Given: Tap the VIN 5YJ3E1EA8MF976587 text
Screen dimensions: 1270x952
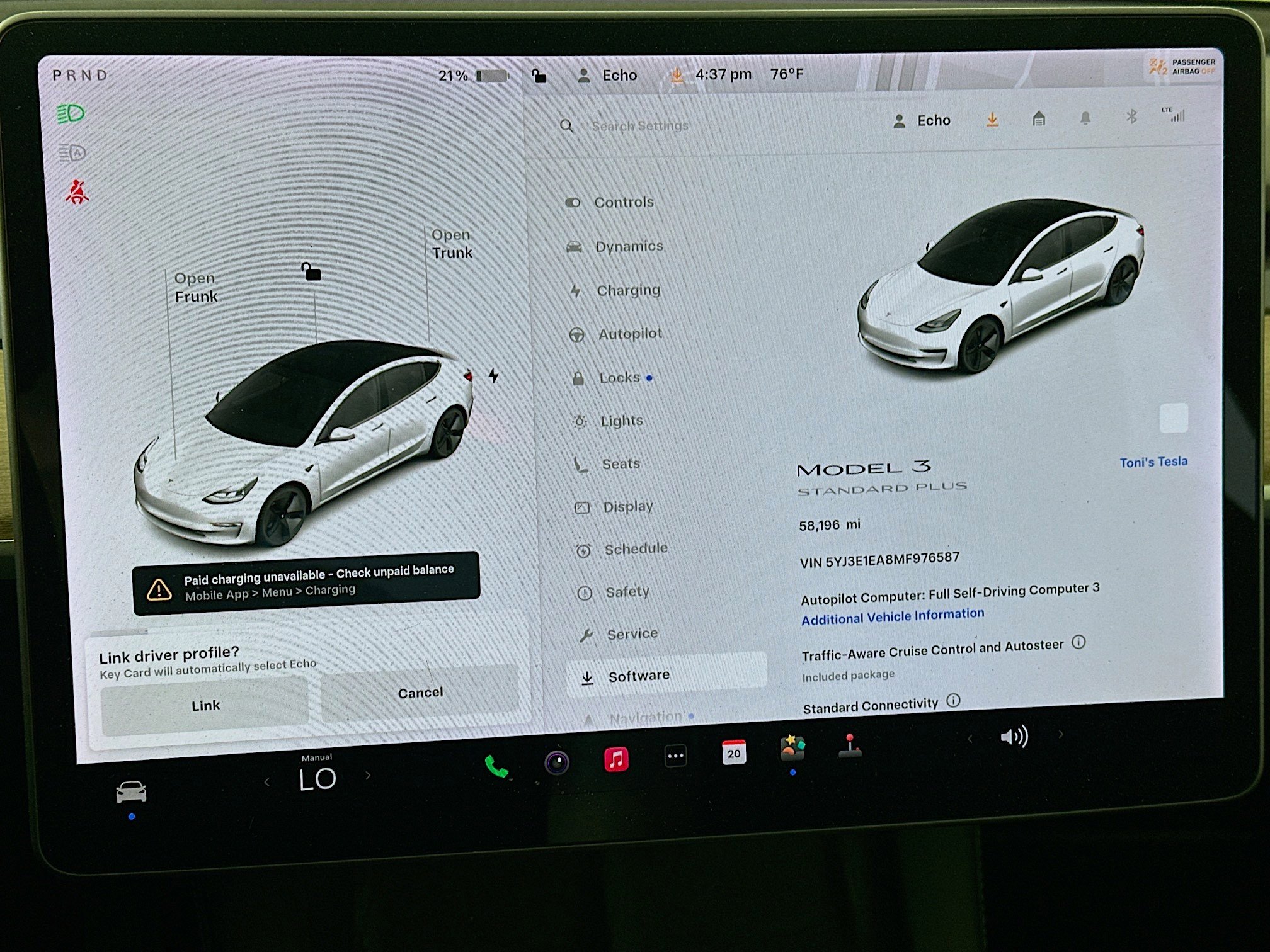Looking at the screenshot, I should [x=879, y=559].
